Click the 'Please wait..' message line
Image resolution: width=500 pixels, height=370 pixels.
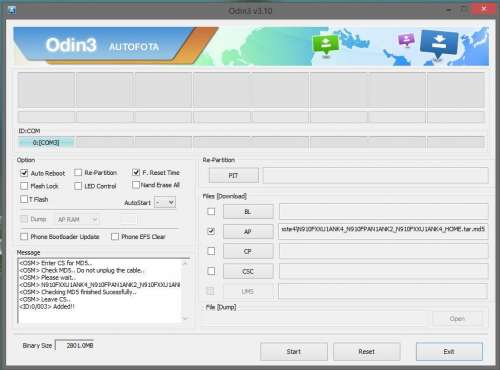click(48, 277)
